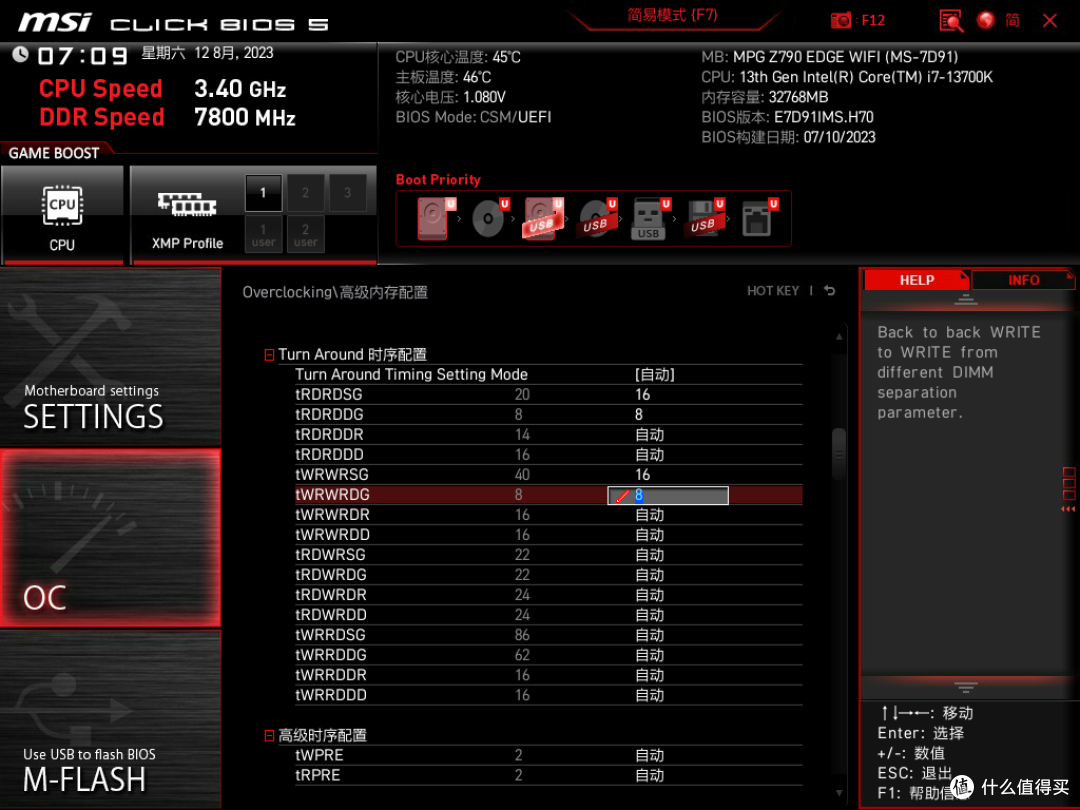Select the tRDRDDD row
This screenshot has height=810, width=1080.
click(548, 455)
